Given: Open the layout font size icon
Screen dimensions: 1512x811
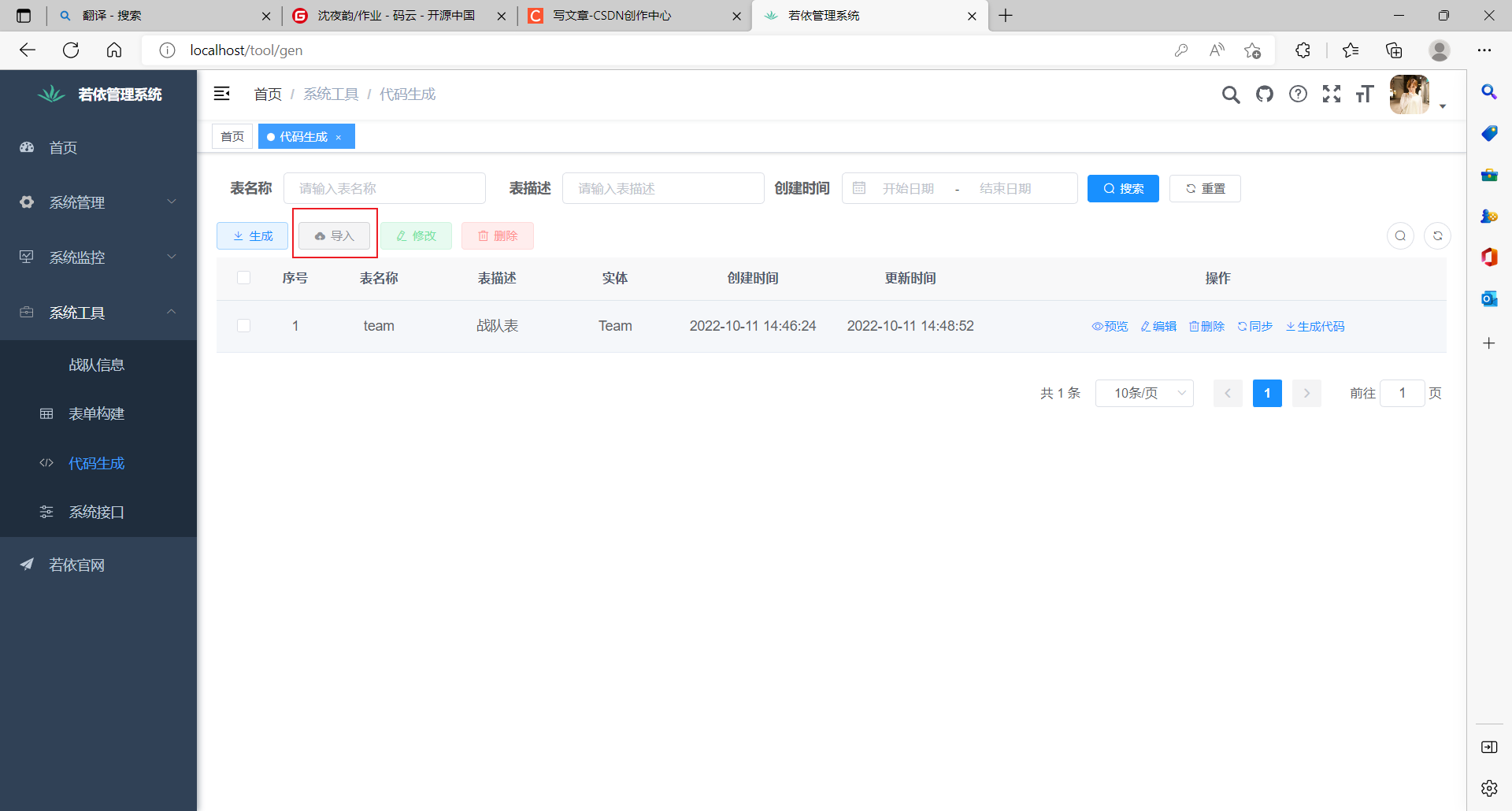Looking at the screenshot, I should pyautogui.click(x=1365, y=94).
